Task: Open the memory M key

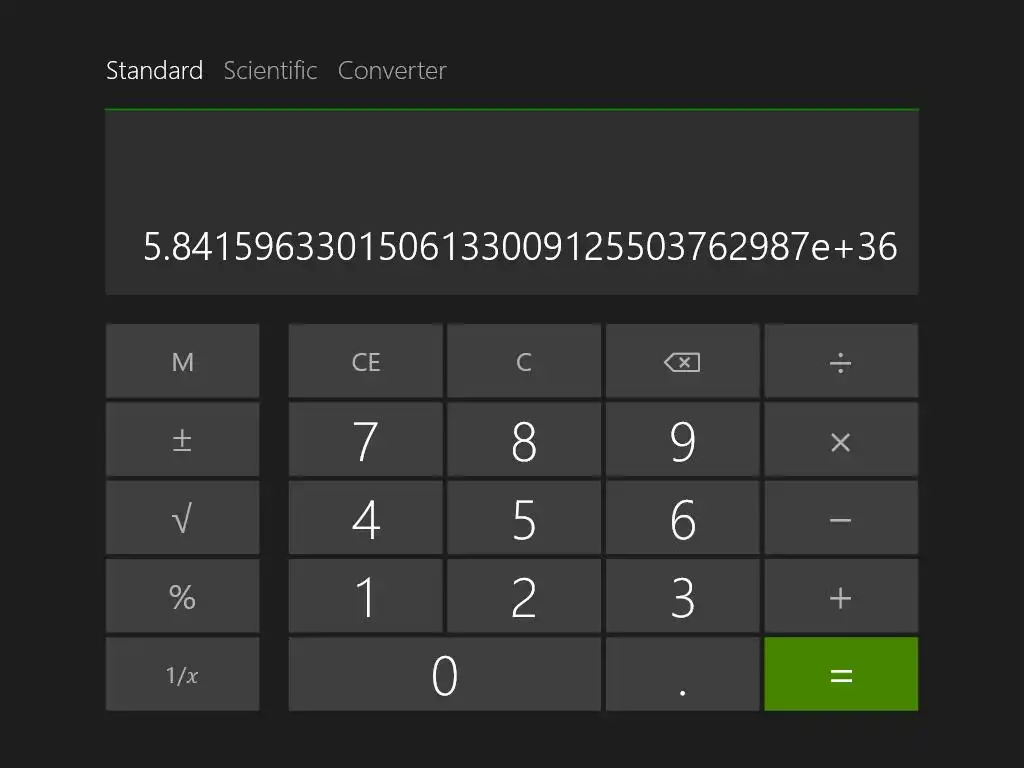Action: point(182,361)
